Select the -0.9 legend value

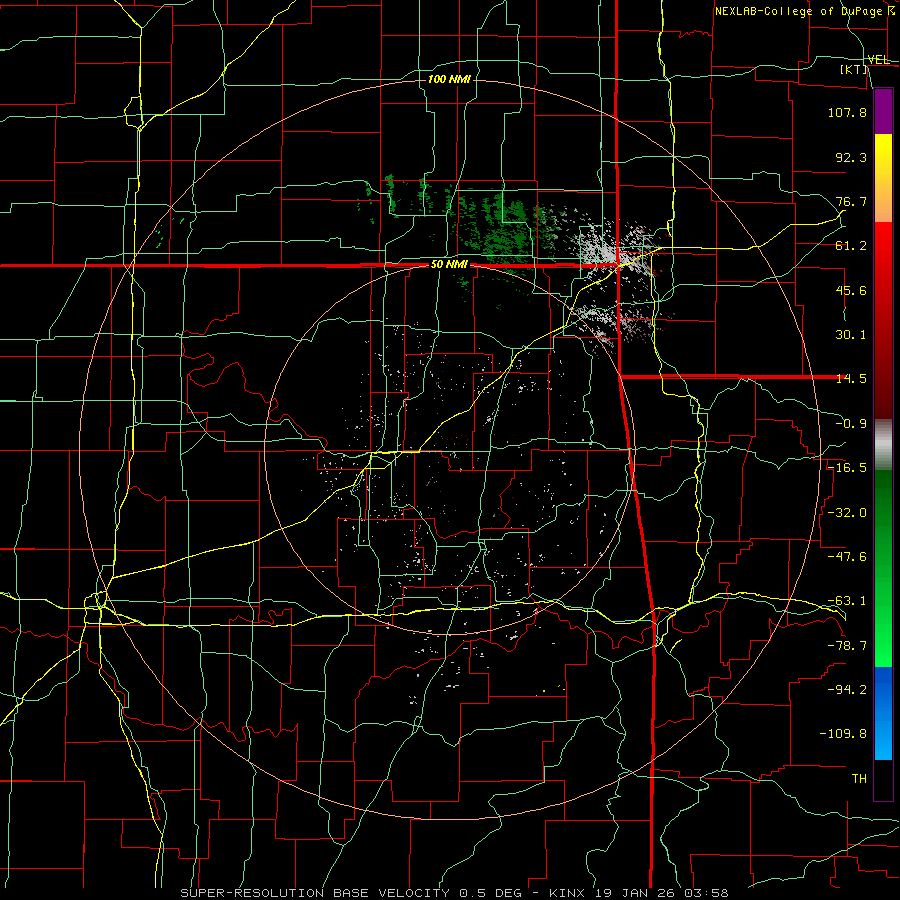[x=851, y=424]
